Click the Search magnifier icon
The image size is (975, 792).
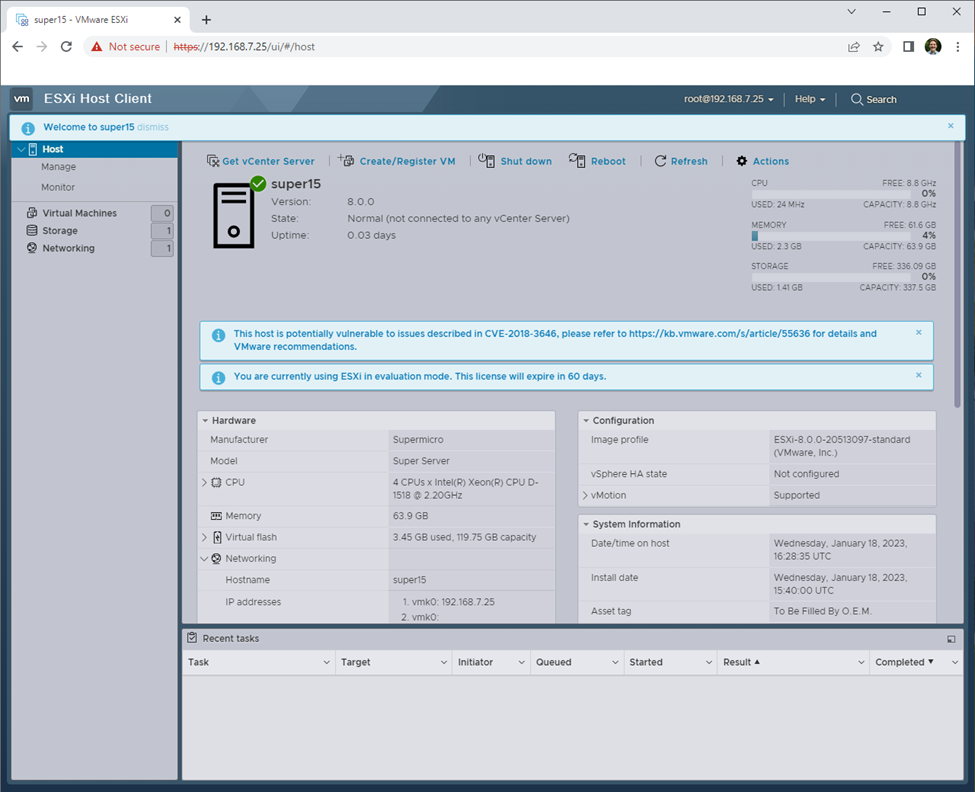click(x=857, y=99)
